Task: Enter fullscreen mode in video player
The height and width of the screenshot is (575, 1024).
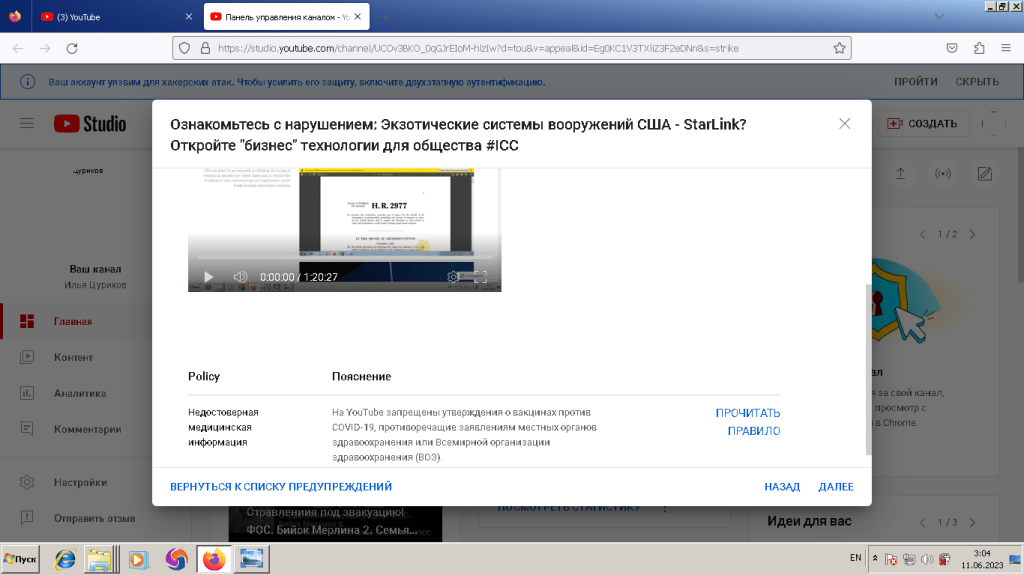Action: point(480,277)
